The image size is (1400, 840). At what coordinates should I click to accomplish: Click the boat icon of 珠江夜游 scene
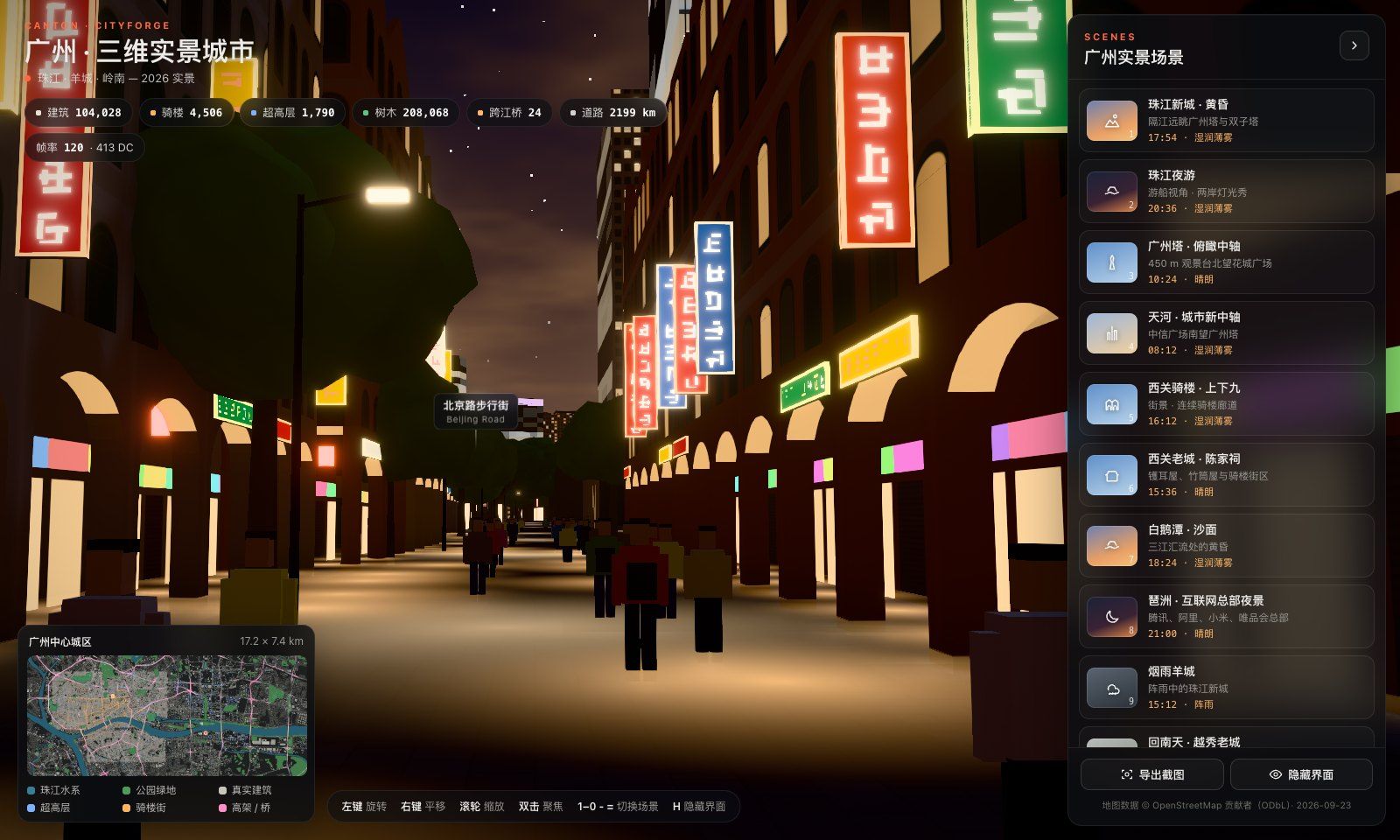1112,191
